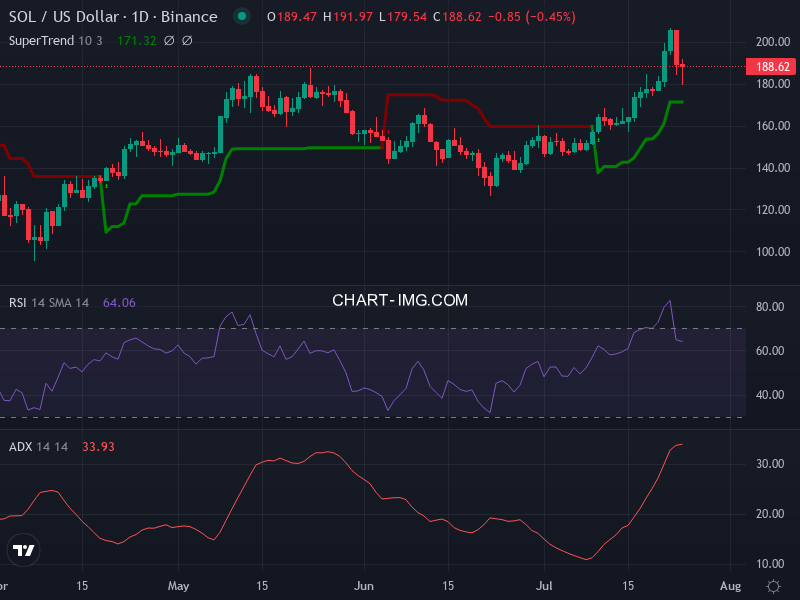Click the SuperTrend indicator label
The image size is (800, 600).
41,40
